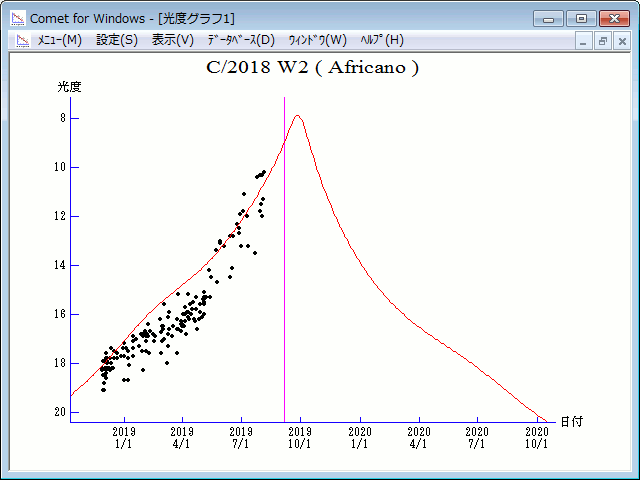Click the 日付 horizontal axis label
This screenshot has height=480, width=640.
click(571, 422)
